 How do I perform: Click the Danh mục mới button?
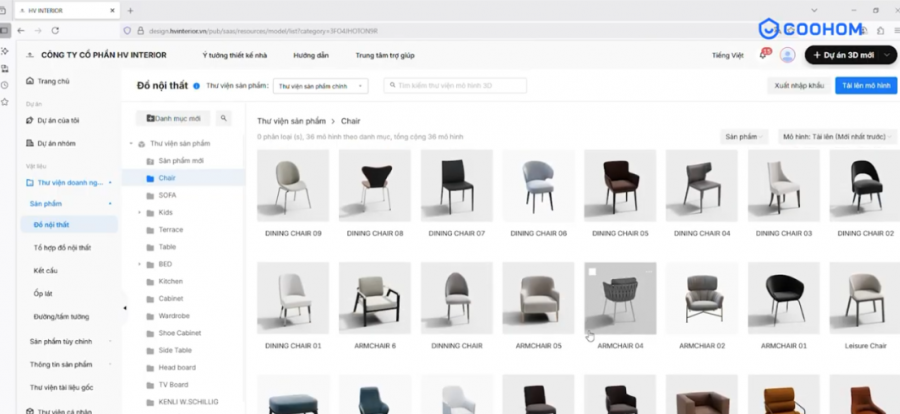[173, 118]
